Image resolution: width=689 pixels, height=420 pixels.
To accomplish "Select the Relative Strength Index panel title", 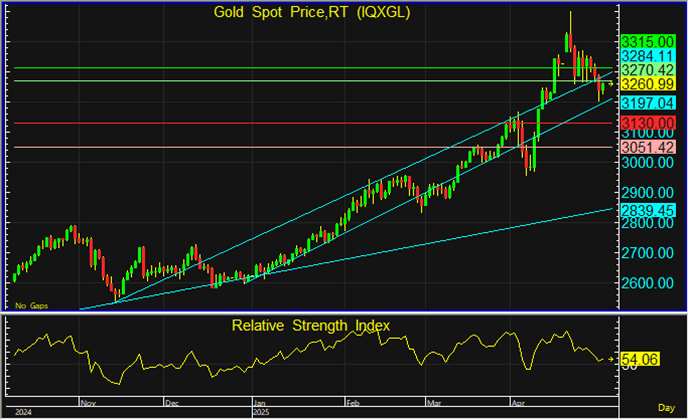I will (310, 325).
